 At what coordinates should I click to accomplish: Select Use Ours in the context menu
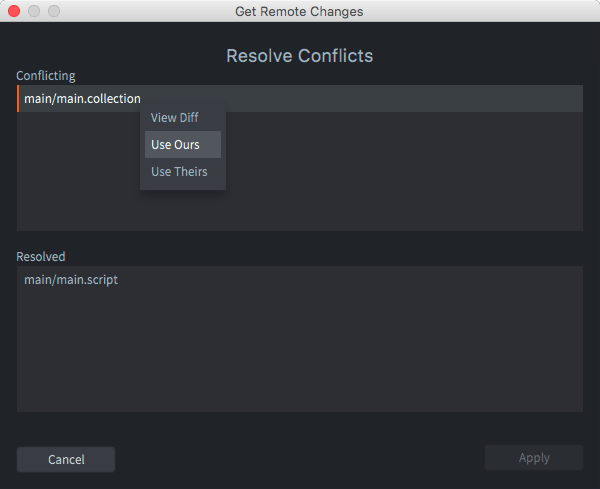click(x=175, y=145)
